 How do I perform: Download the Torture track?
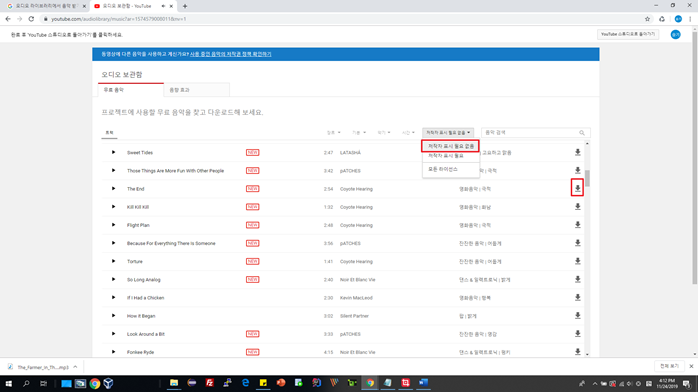[577, 261]
